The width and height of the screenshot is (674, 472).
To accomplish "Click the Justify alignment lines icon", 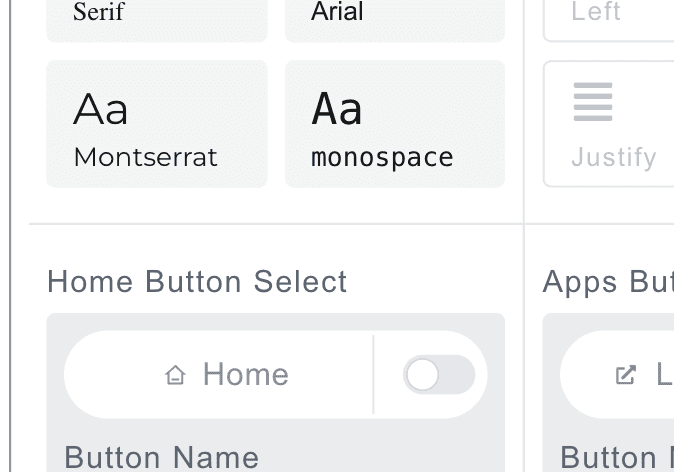I will 593,103.
